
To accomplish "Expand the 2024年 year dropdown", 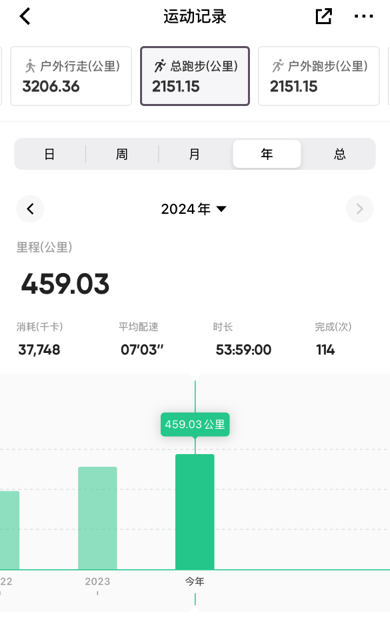I will 194,208.
